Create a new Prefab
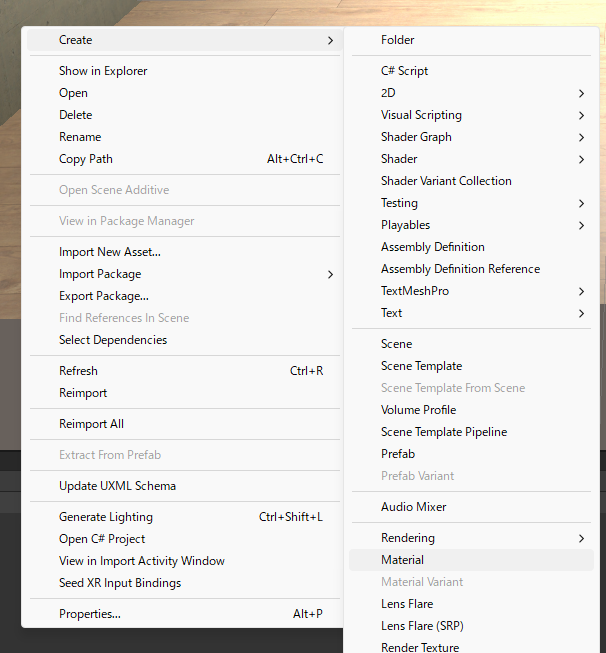This screenshot has width=606, height=653. click(471, 454)
